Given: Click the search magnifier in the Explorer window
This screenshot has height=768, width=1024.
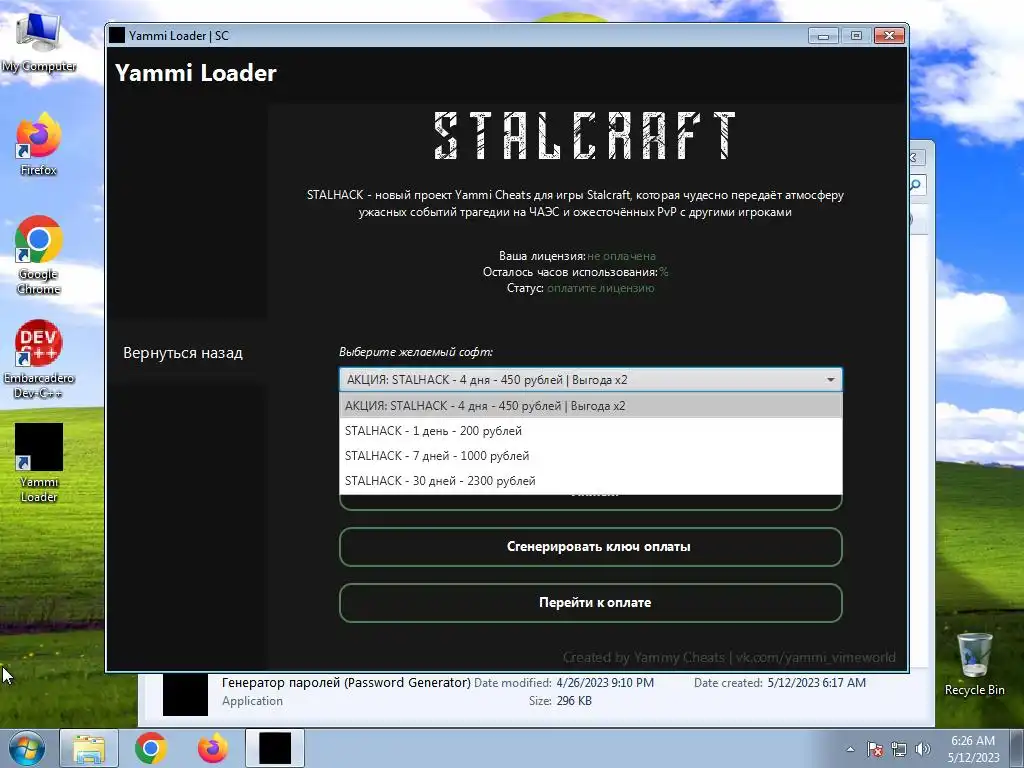Looking at the screenshot, I should [x=916, y=185].
